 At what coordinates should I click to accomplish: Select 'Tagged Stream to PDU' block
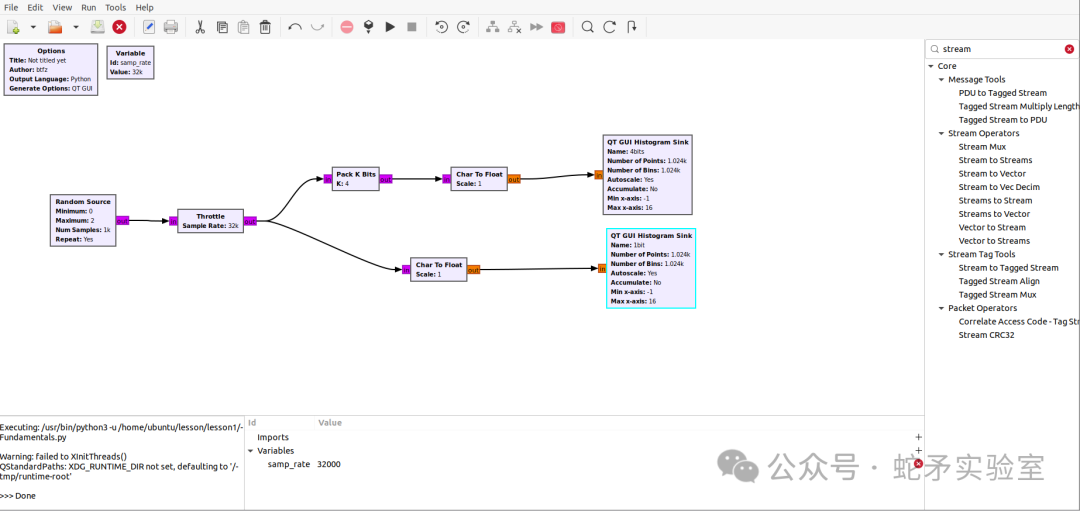pyautogui.click(x=1002, y=120)
